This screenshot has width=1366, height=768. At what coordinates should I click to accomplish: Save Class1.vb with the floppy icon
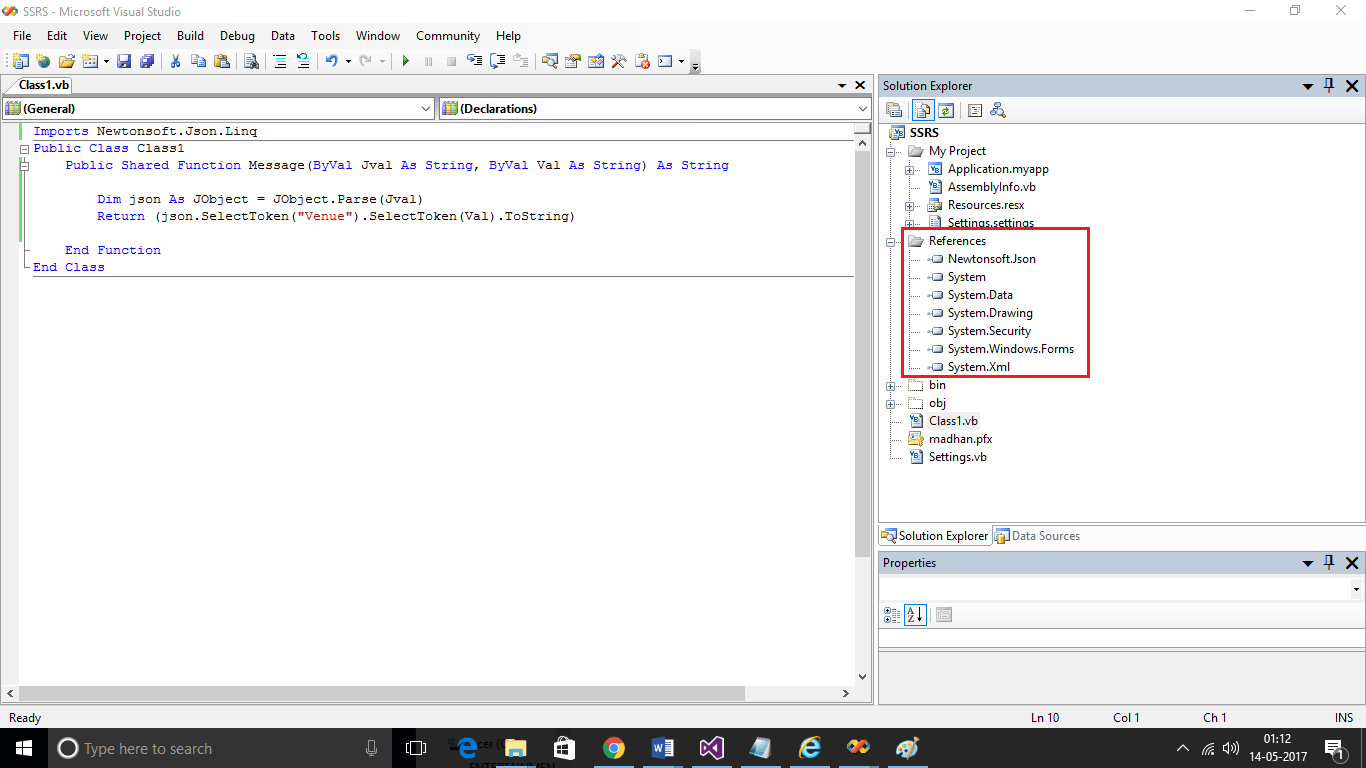click(124, 61)
